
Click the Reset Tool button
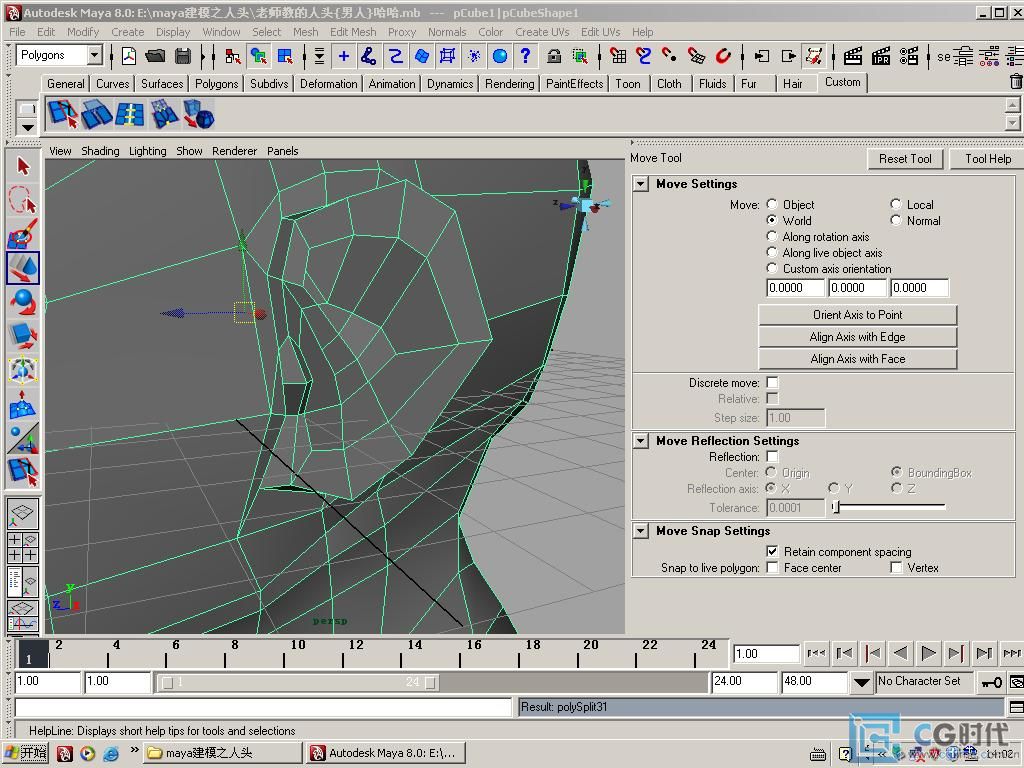tap(904, 159)
